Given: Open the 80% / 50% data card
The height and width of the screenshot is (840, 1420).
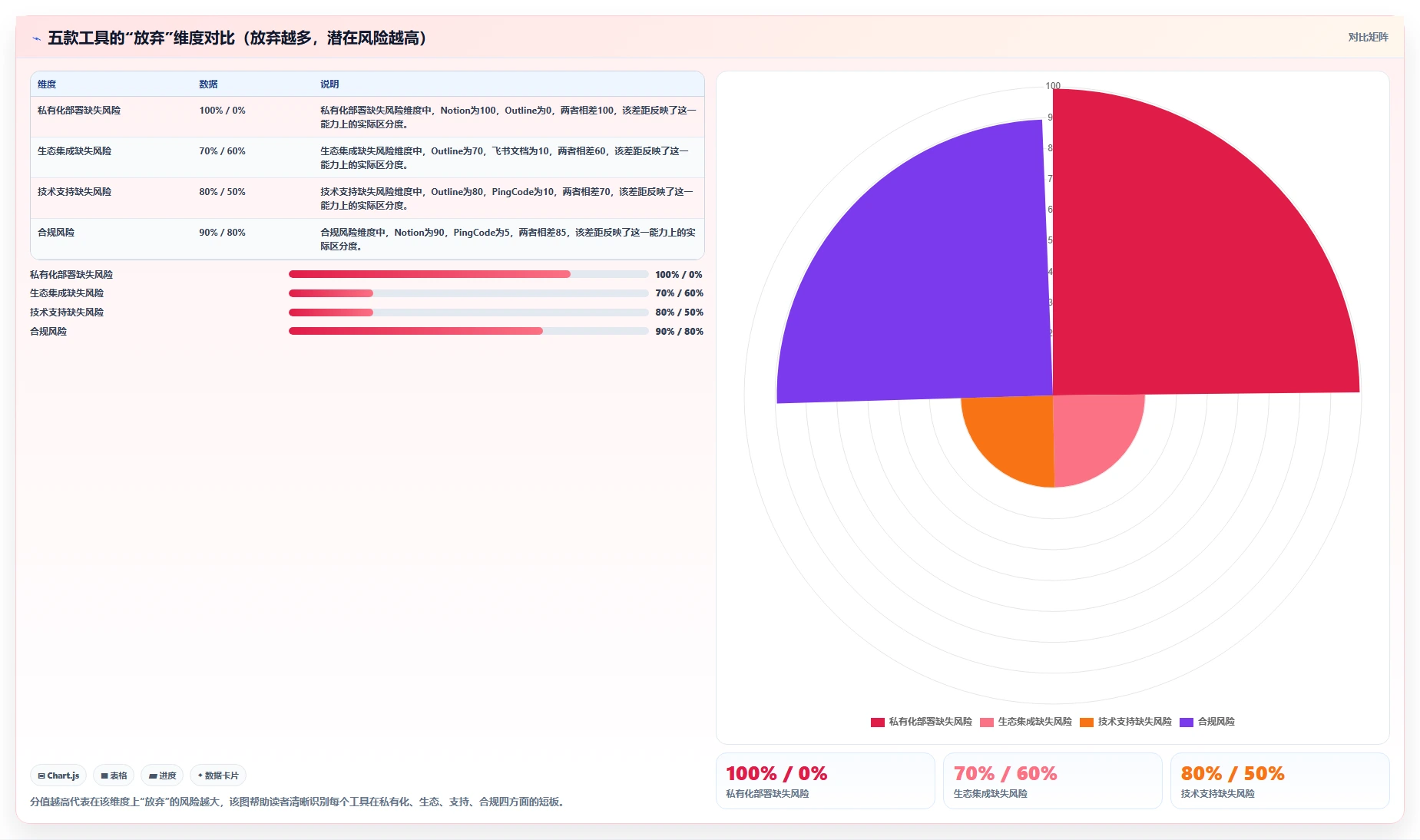Looking at the screenshot, I should [1279, 781].
